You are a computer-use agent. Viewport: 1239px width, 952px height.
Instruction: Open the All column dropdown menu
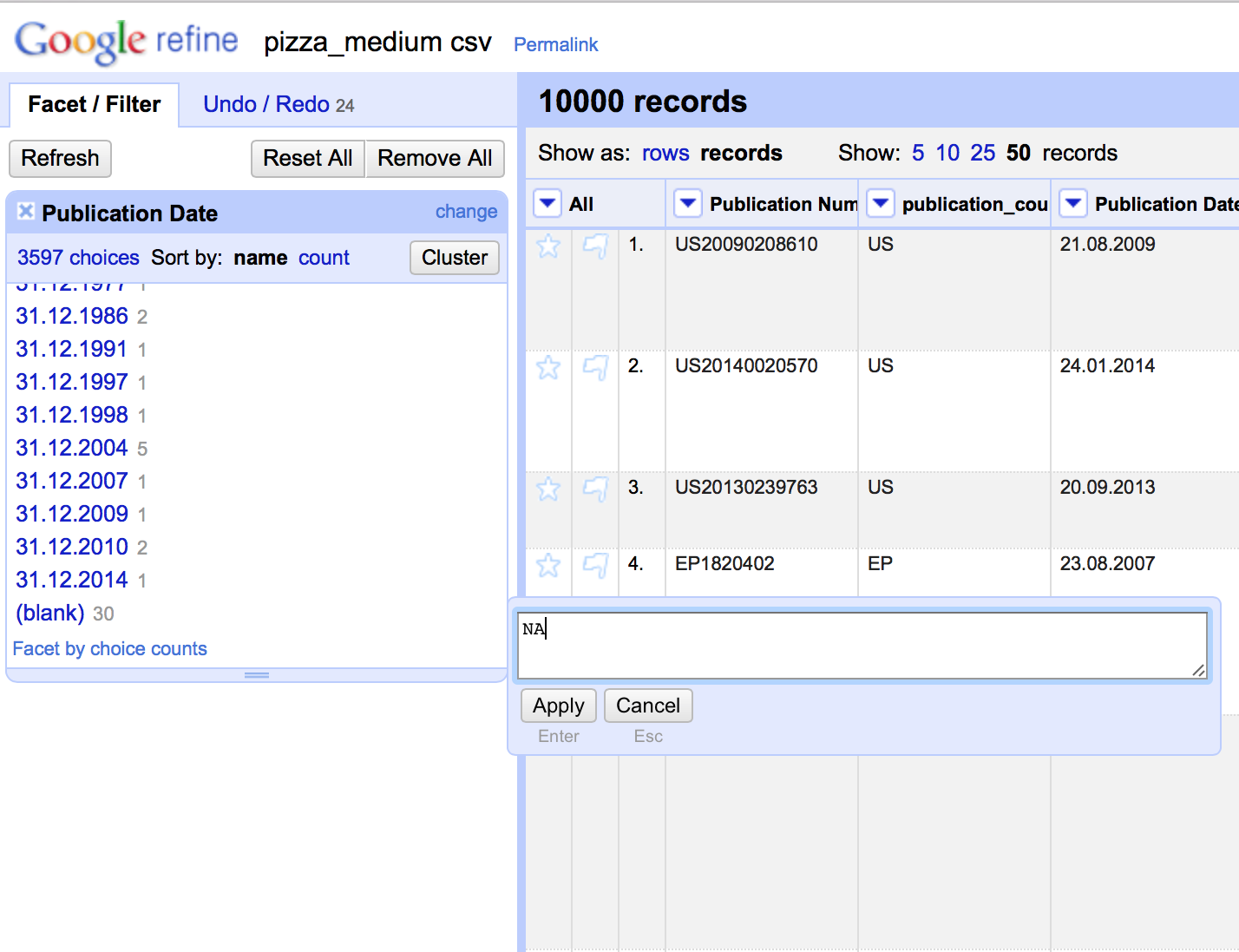click(x=547, y=204)
